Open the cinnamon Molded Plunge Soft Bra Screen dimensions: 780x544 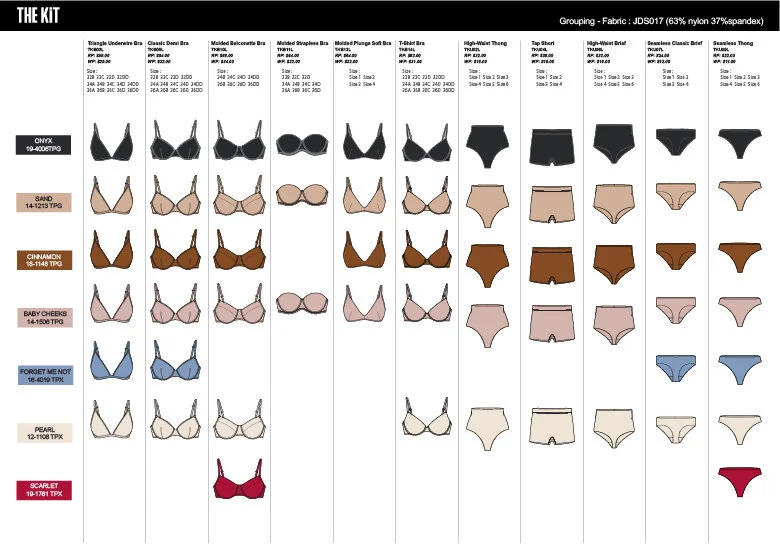coord(364,250)
